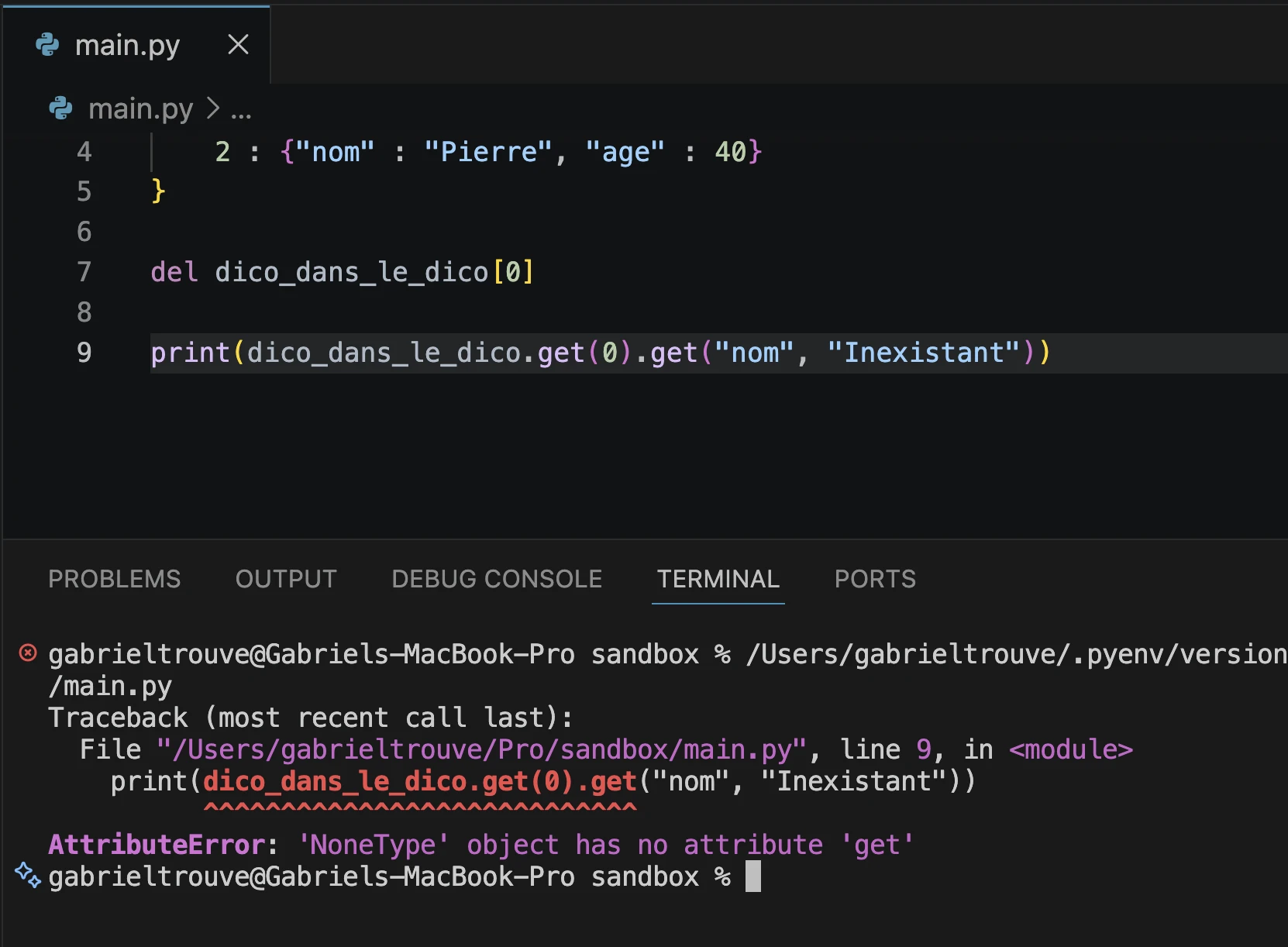Click the AttributeError text in terminal
This screenshot has width=1288, height=947.
pyautogui.click(x=157, y=844)
